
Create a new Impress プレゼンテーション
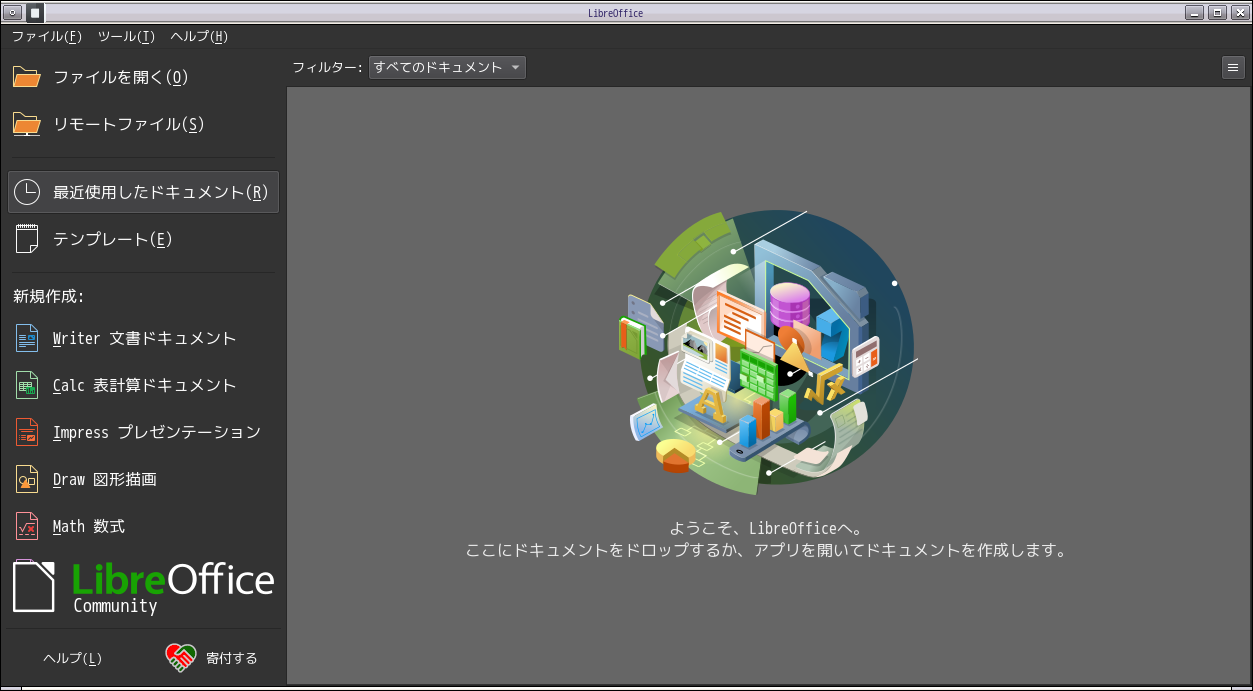[x=143, y=432]
